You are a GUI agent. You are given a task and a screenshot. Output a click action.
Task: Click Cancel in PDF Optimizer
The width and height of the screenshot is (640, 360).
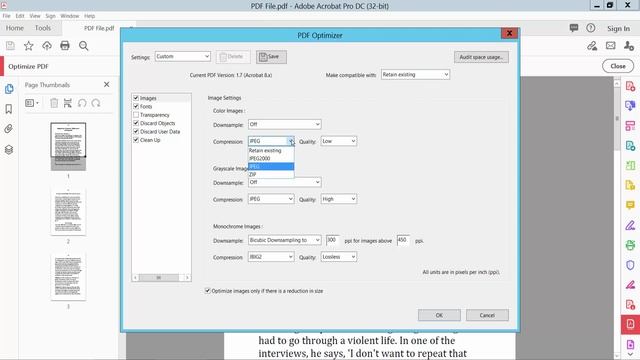point(487,315)
